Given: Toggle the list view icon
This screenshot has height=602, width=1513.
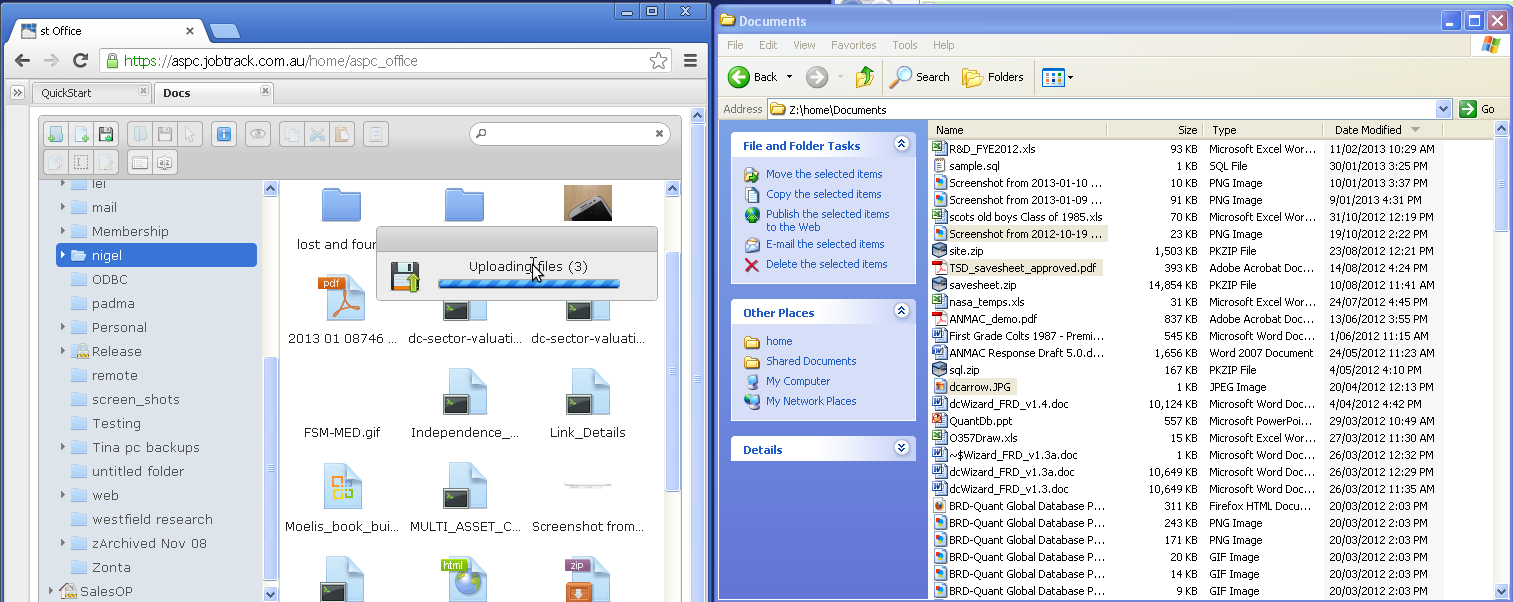Looking at the screenshot, I should 140,162.
